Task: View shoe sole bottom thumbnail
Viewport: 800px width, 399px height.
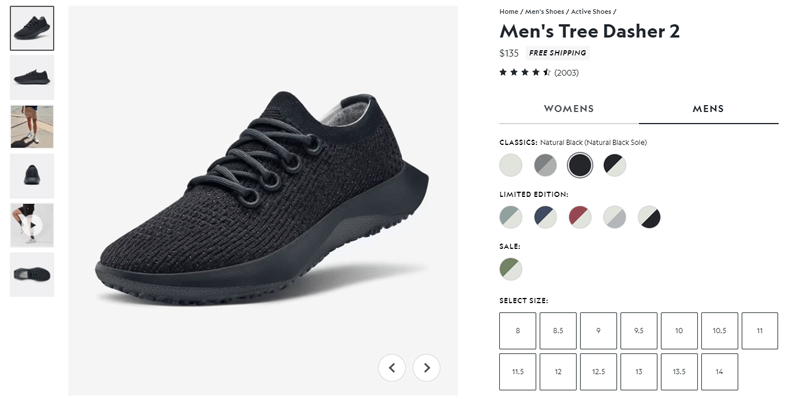Action: click(32, 274)
